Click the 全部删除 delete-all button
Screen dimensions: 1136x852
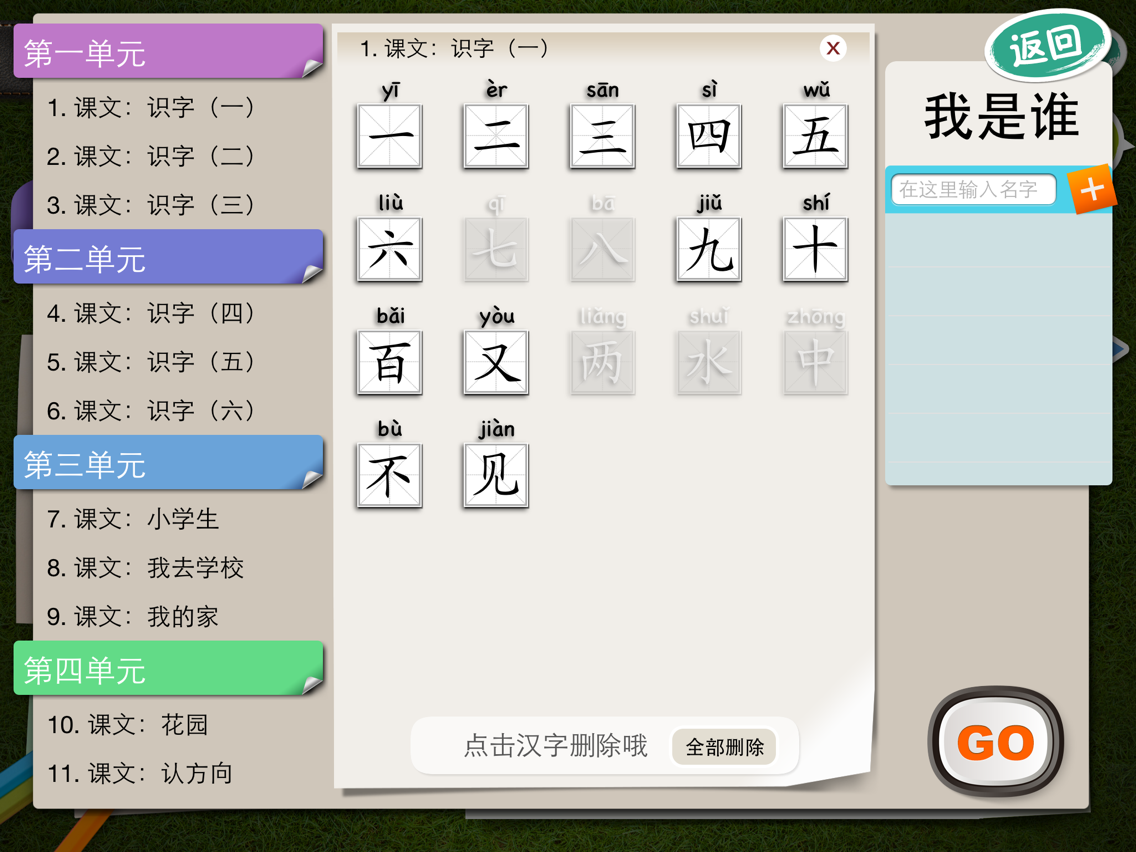click(724, 747)
